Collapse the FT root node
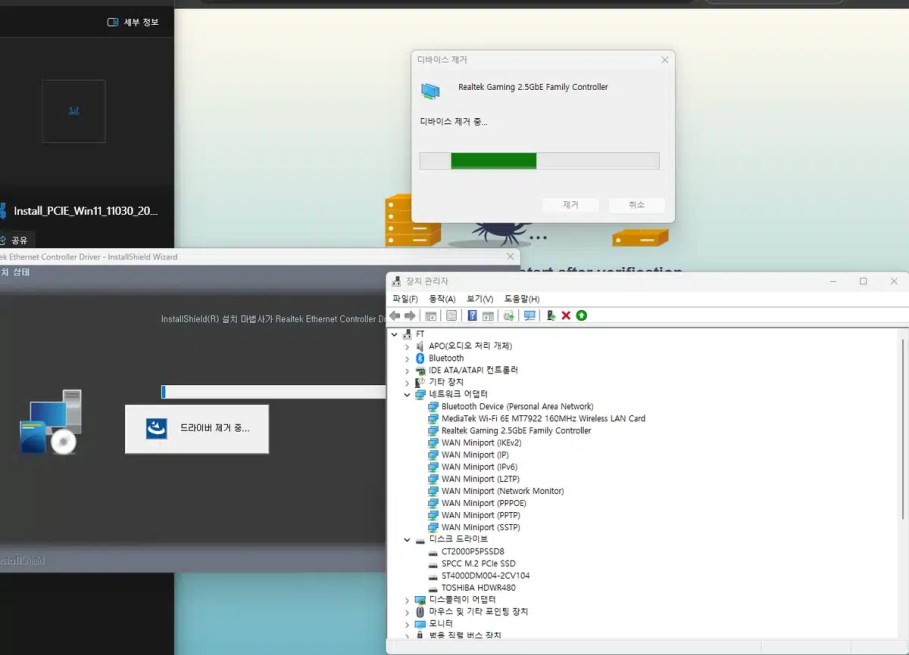This screenshot has width=909, height=655. [x=394, y=334]
